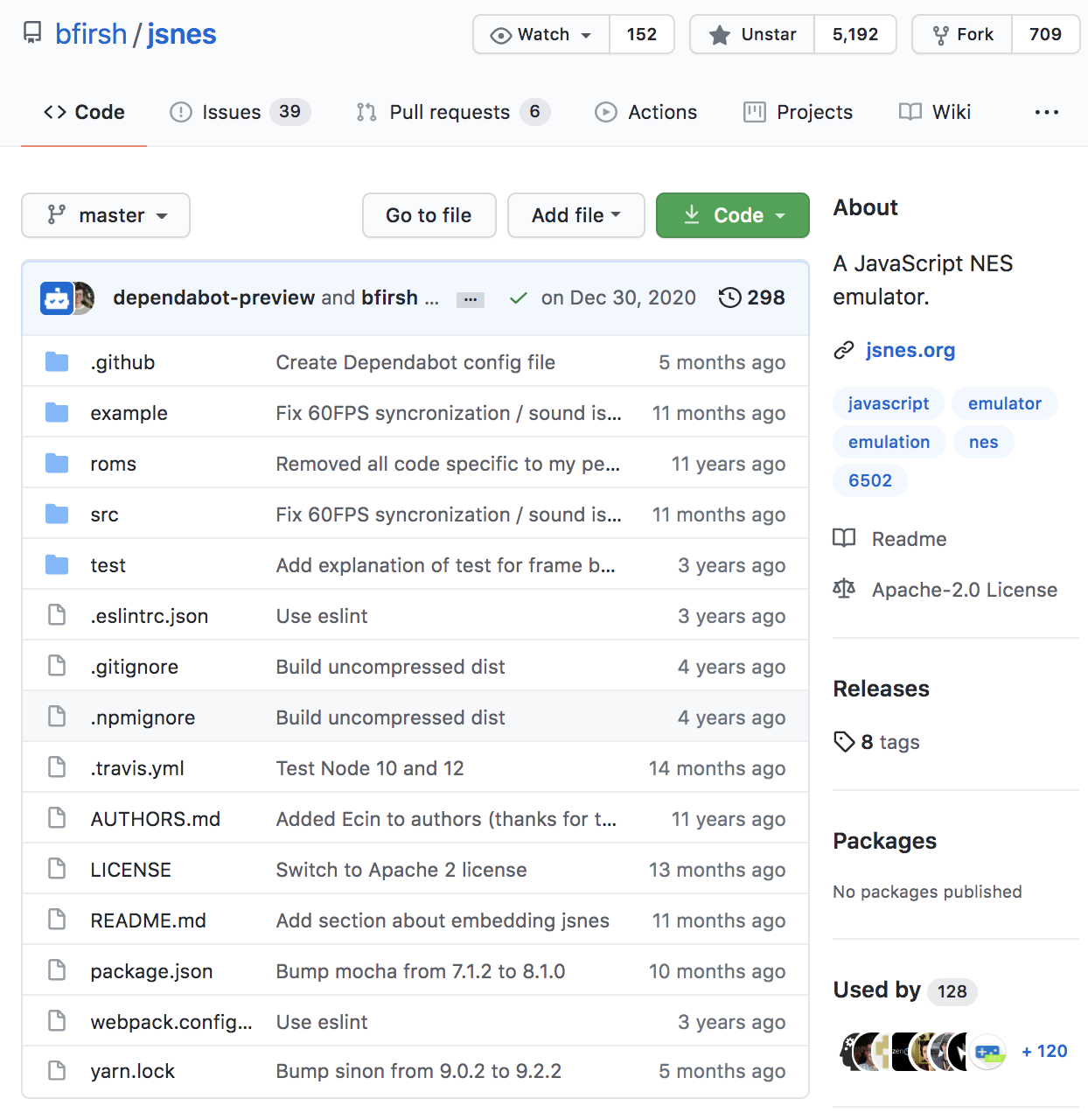This screenshot has width=1088, height=1120.
Task: Open the src folder
Action: pyautogui.click(x=104, y=514)
